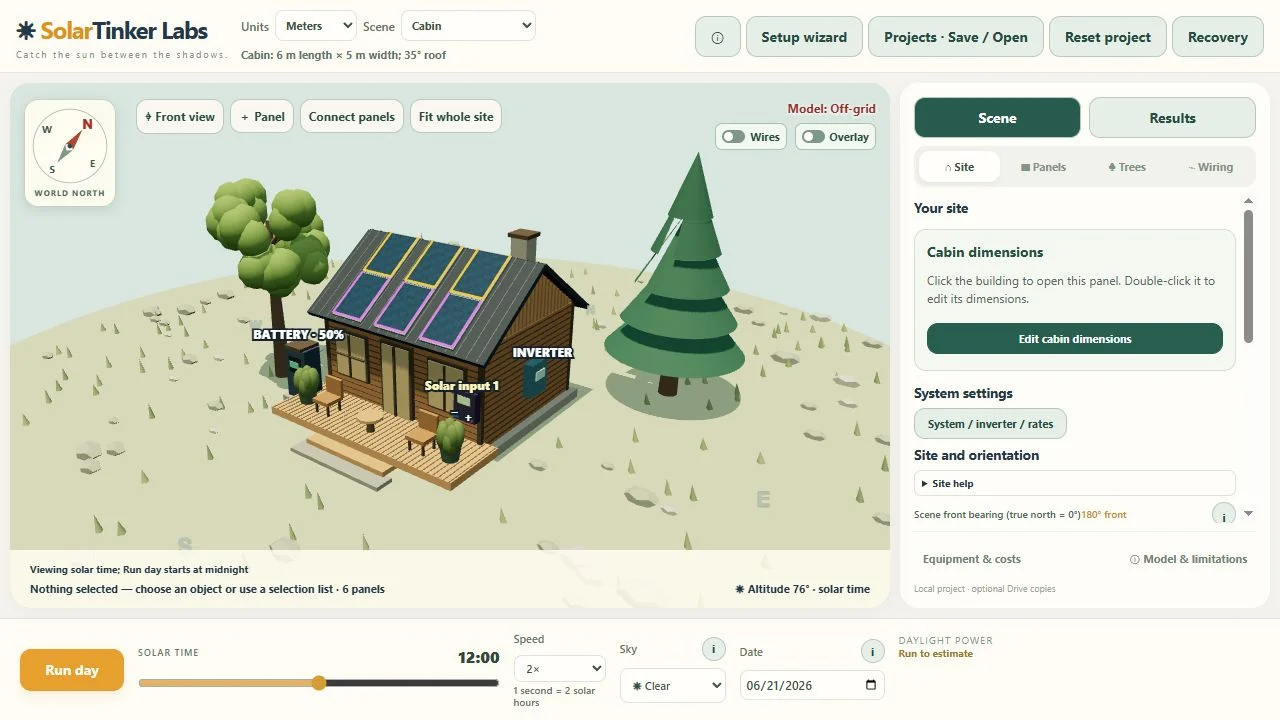Open Projects · Save / Open
Viewport: 1280px width, 720px height.
(956, 37)
